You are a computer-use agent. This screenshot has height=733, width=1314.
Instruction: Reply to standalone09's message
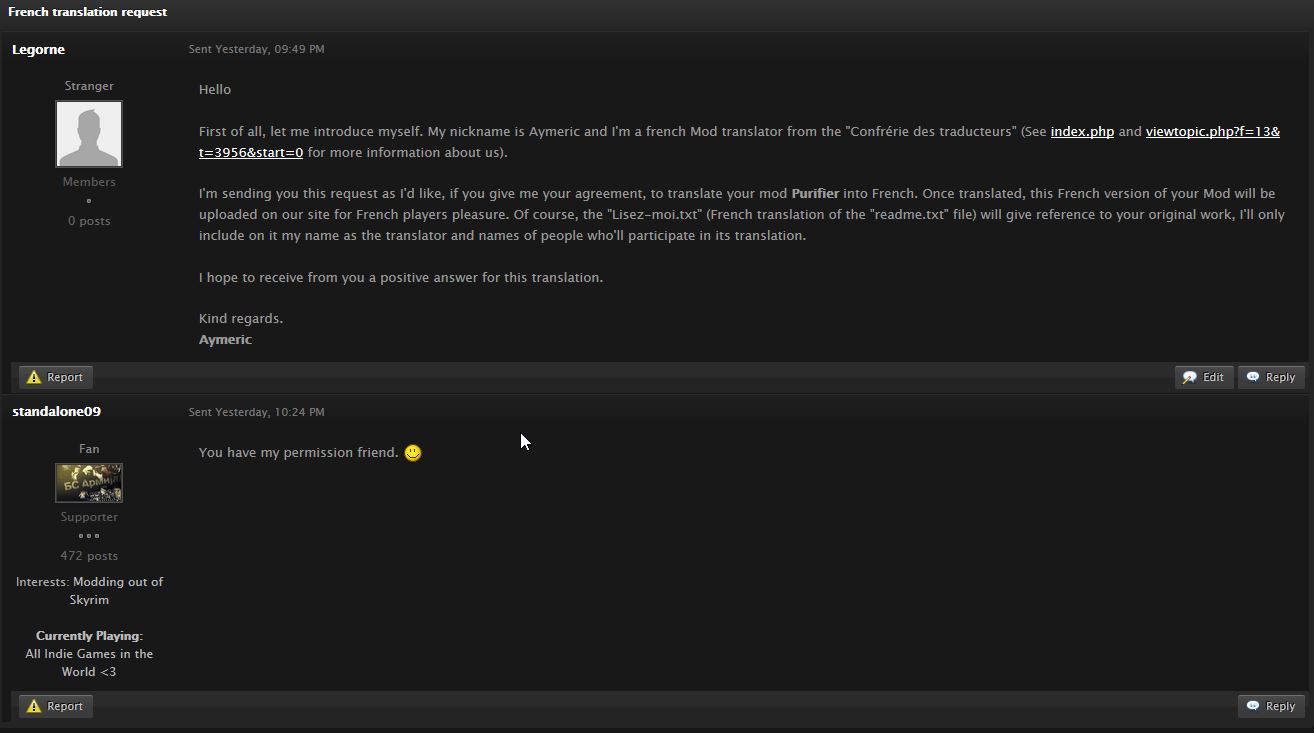coord(1271,706)
